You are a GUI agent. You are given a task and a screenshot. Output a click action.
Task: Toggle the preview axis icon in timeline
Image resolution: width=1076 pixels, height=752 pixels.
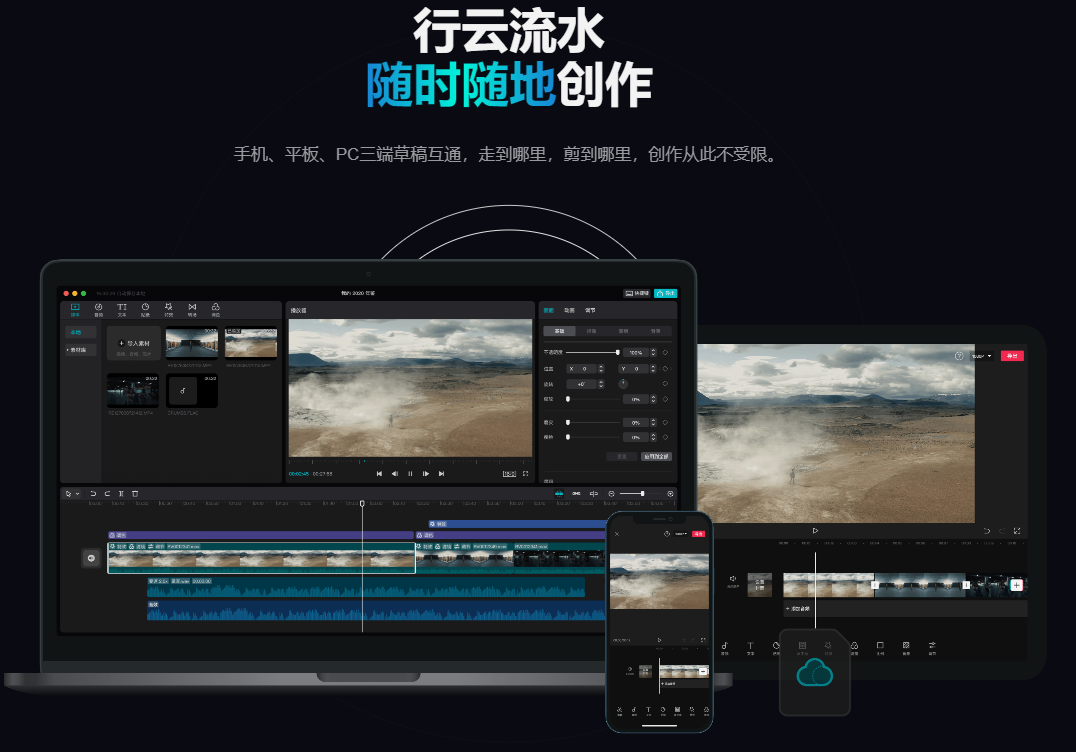[x=594, y=493]
